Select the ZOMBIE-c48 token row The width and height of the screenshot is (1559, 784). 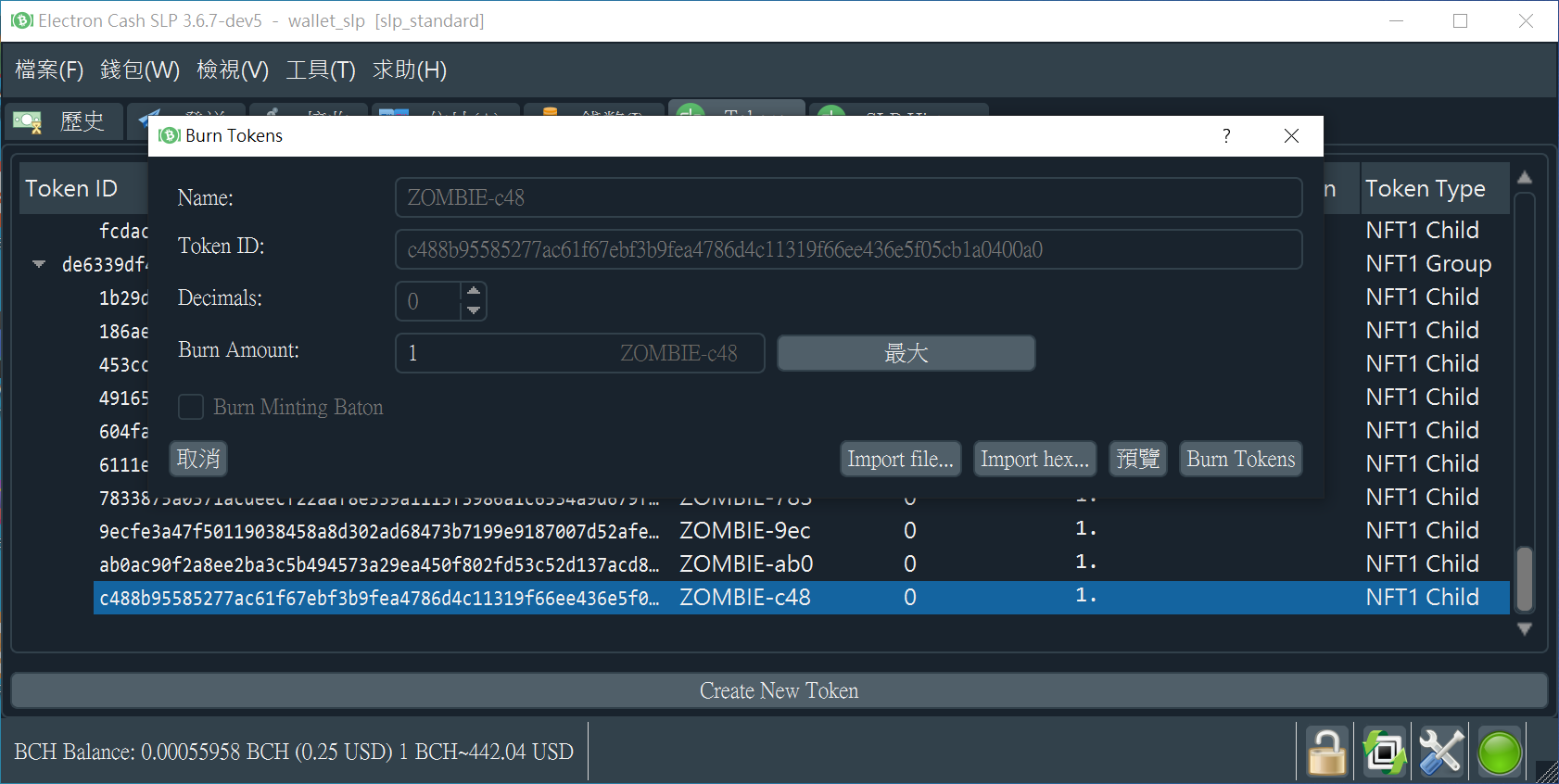pos(802,597)
